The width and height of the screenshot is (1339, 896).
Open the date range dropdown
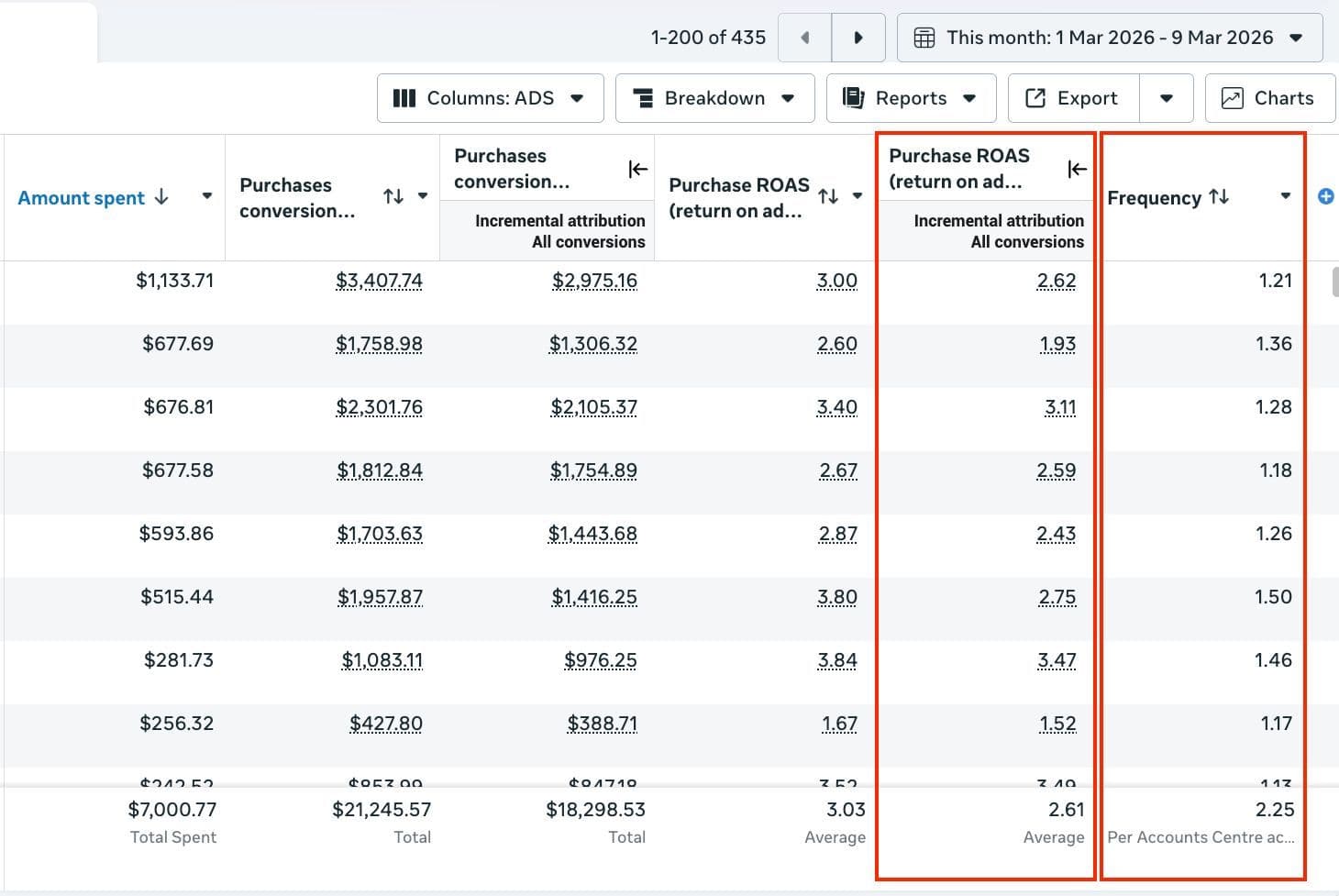(x=1295, y=38)
